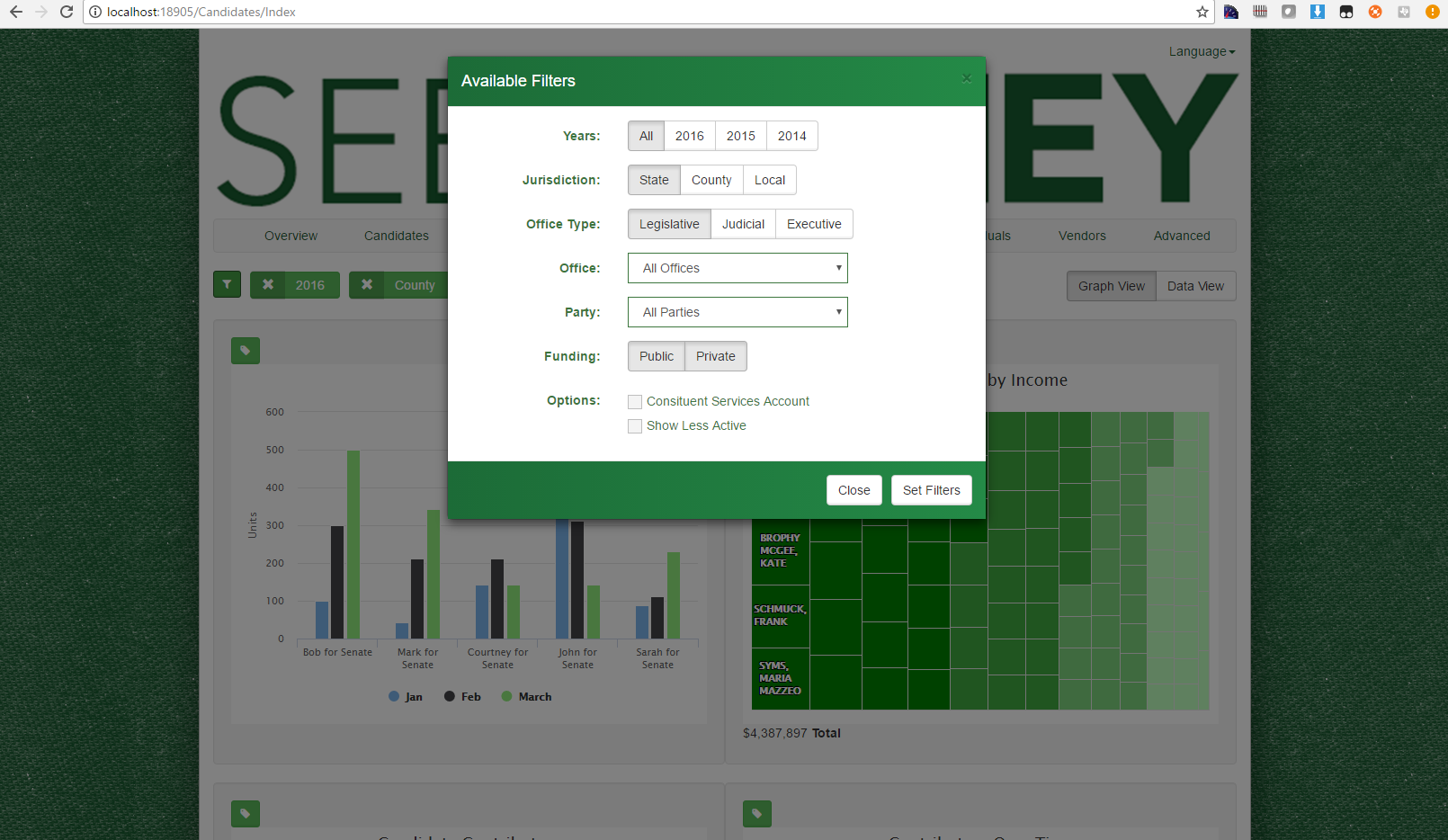The height and width of the screenshot is (840, 1448).
Task: Go to the Advanced tab
Action: [1182, 236]
